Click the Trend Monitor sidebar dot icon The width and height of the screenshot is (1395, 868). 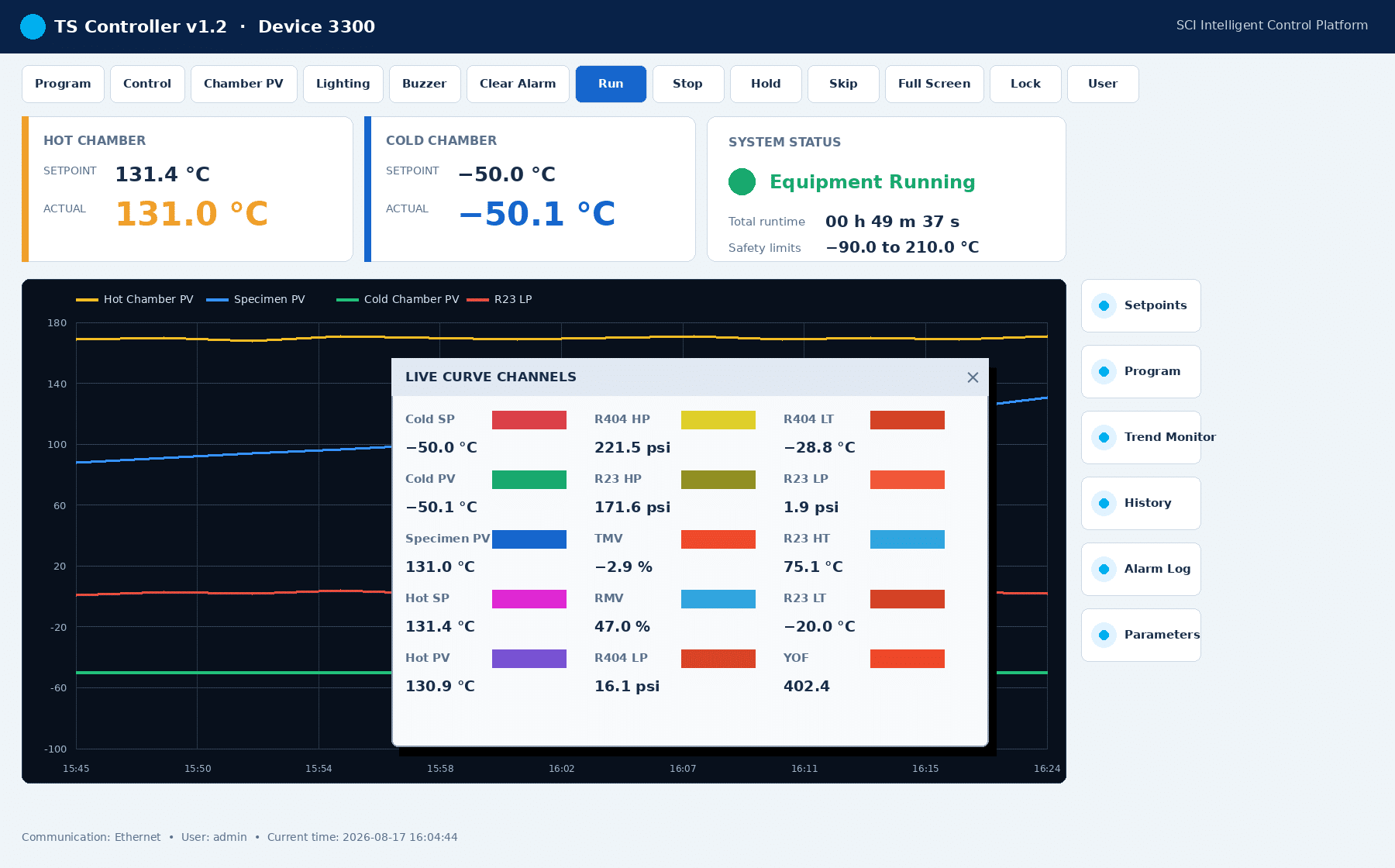1104,437
